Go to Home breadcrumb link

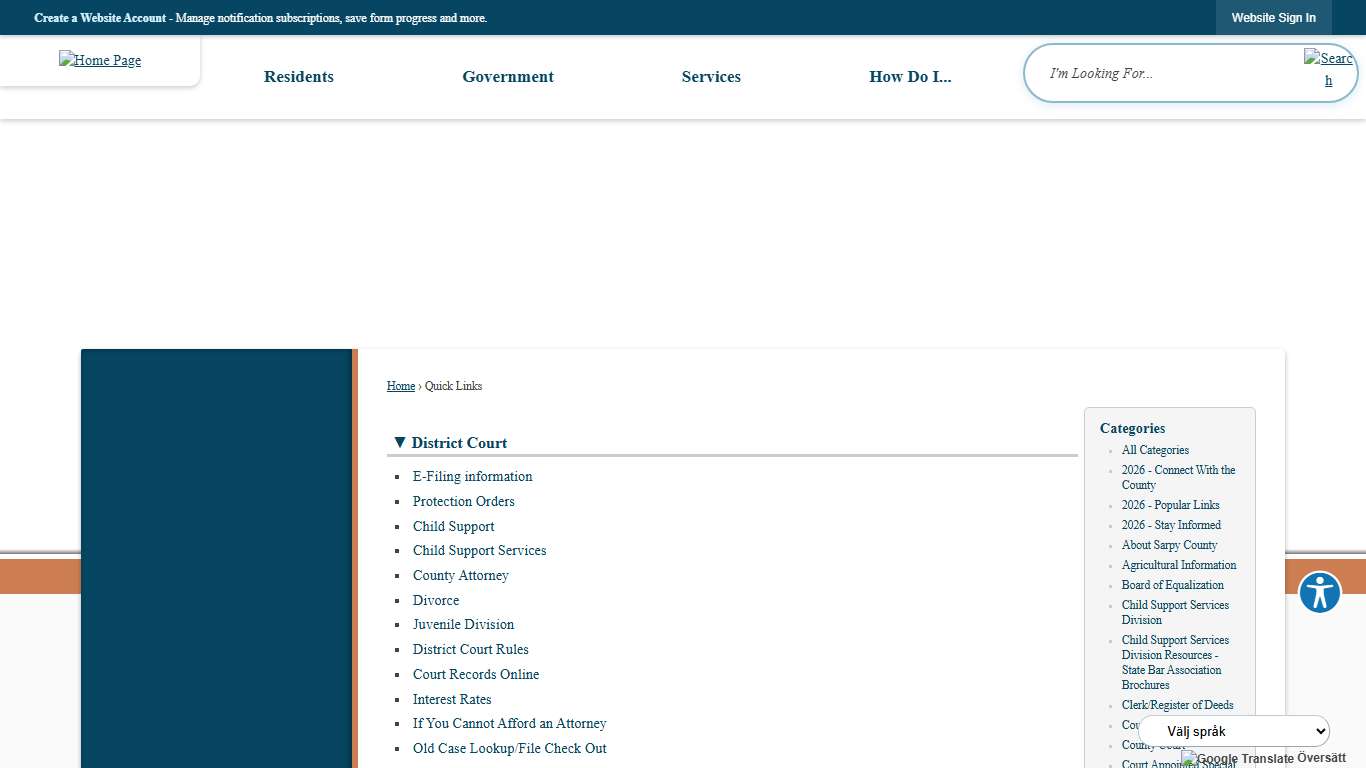(400, 386)
